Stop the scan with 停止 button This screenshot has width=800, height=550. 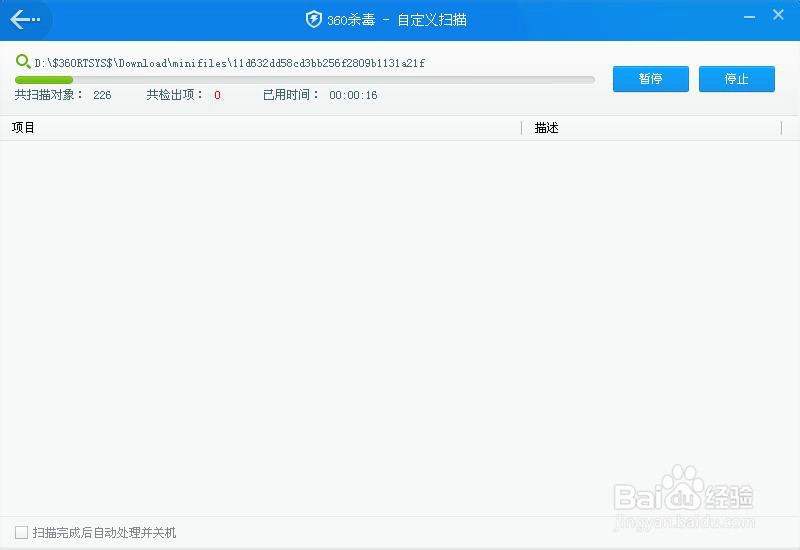pyautogui.click(x=737, y=79)
